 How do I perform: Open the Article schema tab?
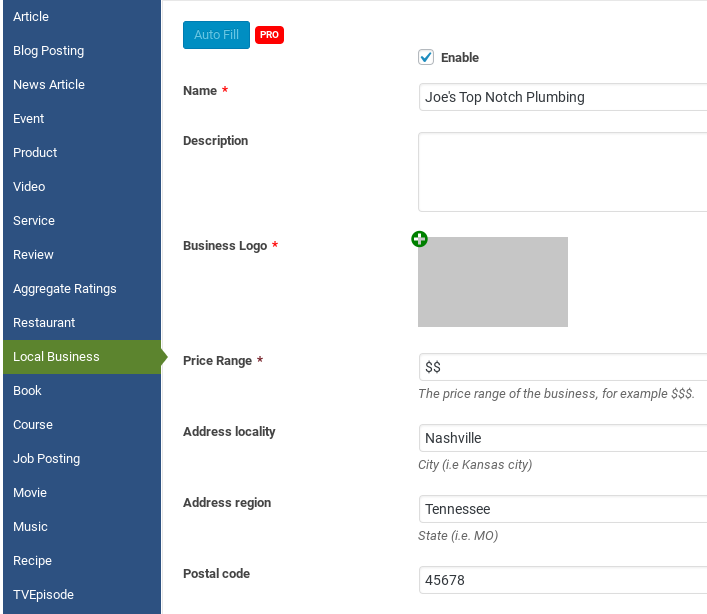pyautogui.click(x=82, y=17)
